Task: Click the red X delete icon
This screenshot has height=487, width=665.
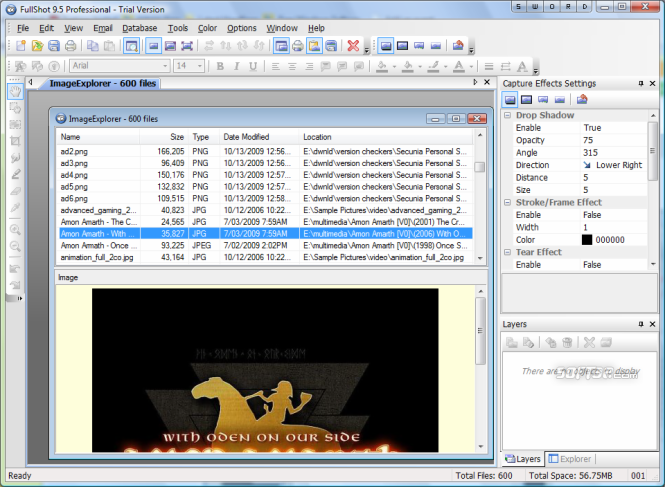Action: pos(353,45)
